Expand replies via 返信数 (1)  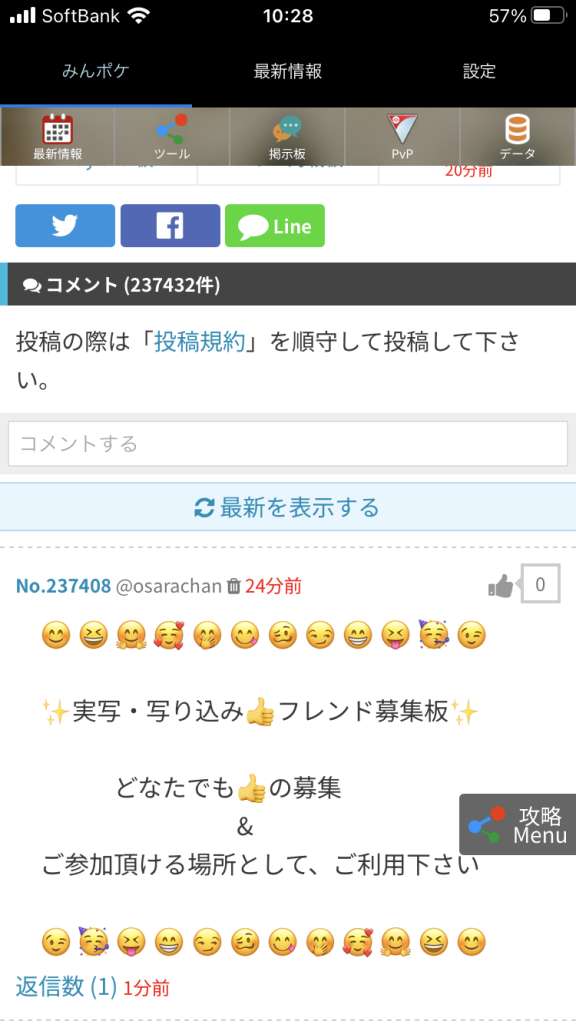coord(66,986)
